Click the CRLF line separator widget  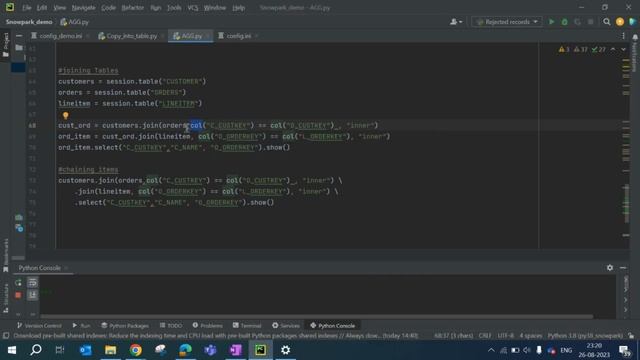(x=485, y=336)
